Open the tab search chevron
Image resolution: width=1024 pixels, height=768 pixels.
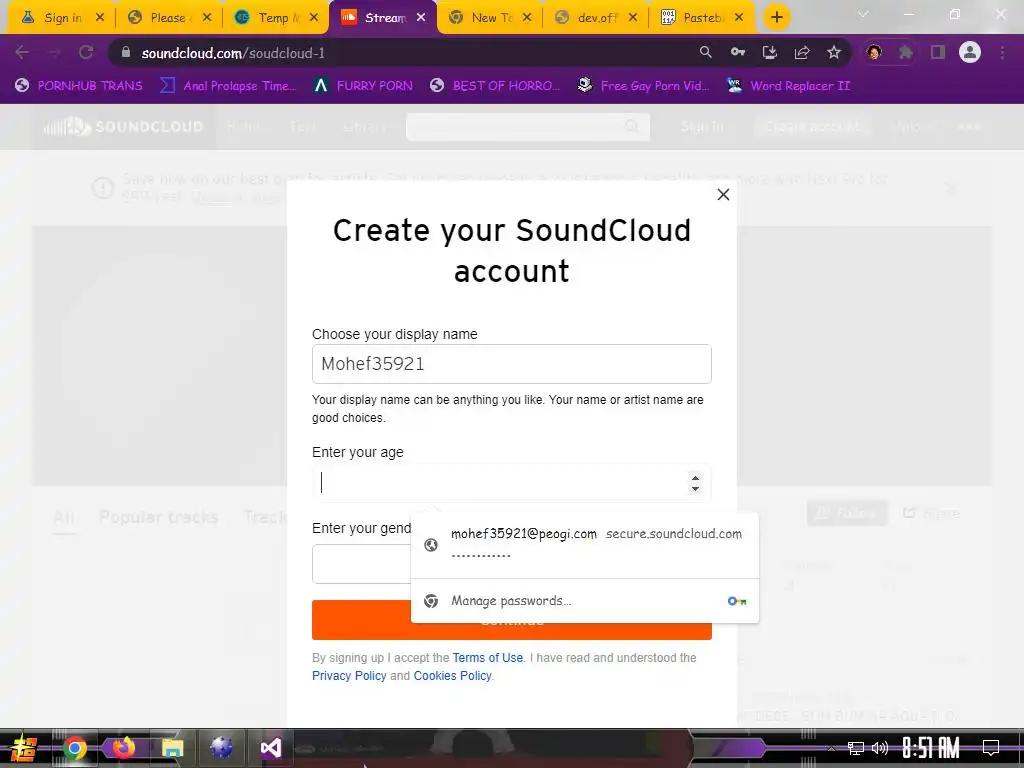(863, 14)
